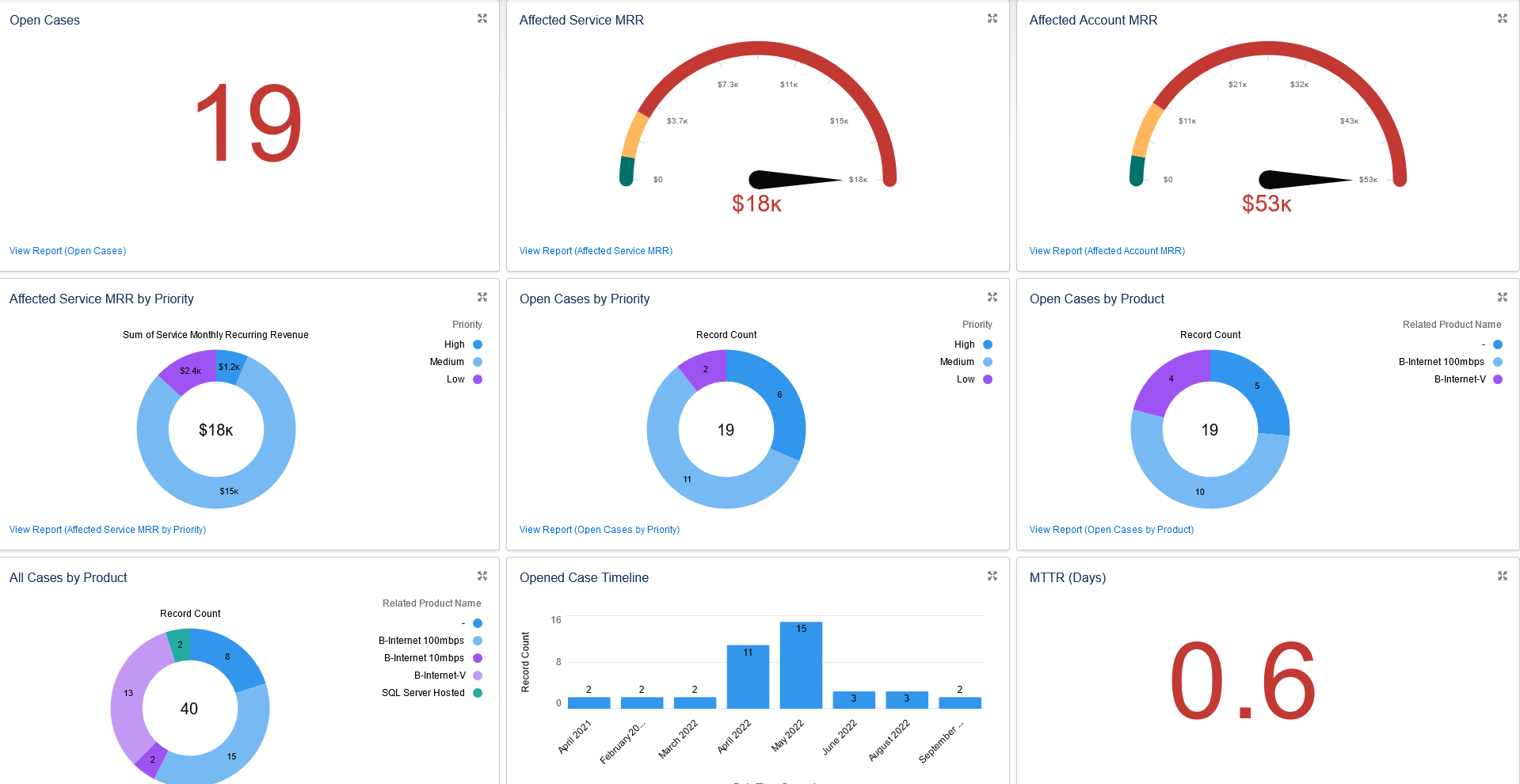This screenshot has height=784, width=1520.
Task: Click the All Cases donut total 40
Action: pos(189,709)
